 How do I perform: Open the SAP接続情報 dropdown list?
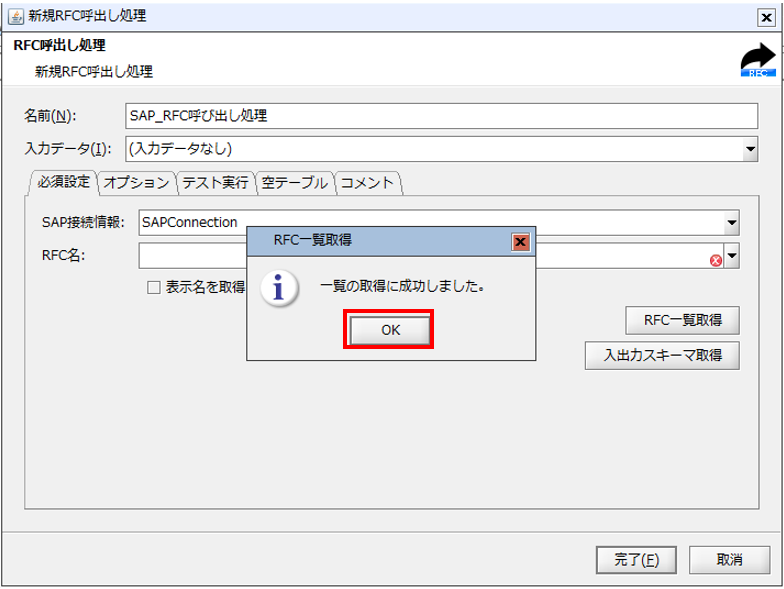(731, 223)
